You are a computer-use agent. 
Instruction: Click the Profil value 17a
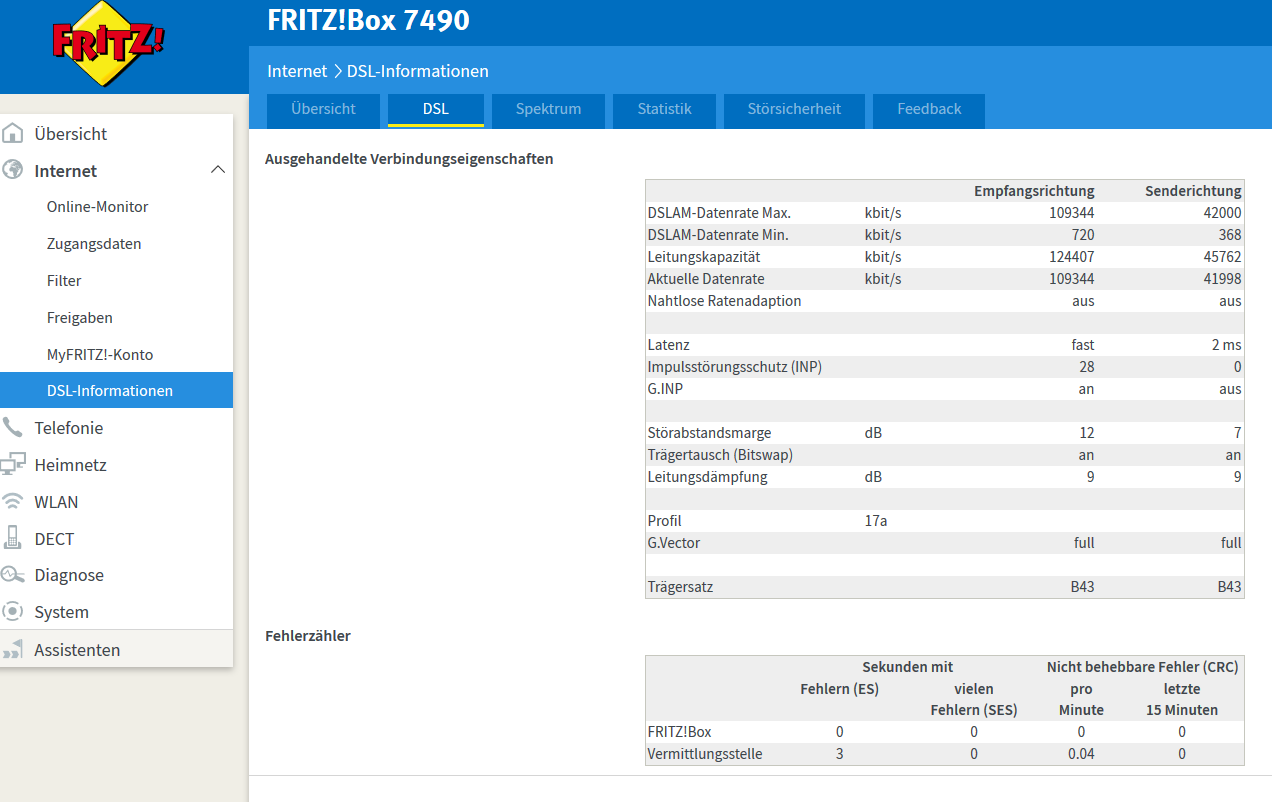click(877, 521)
